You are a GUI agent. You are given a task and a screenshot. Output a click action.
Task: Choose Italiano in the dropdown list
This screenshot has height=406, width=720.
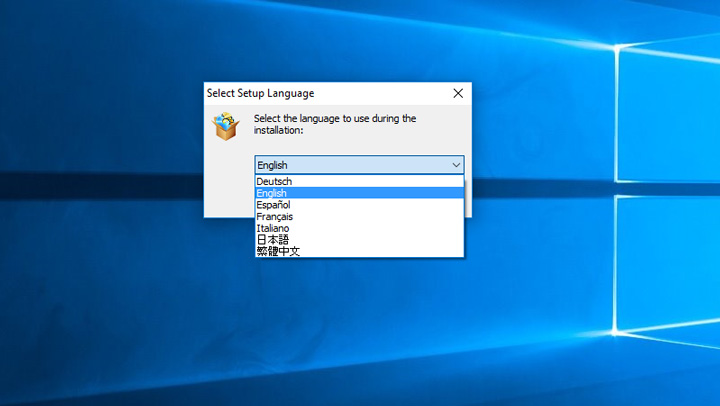point(359,228)
